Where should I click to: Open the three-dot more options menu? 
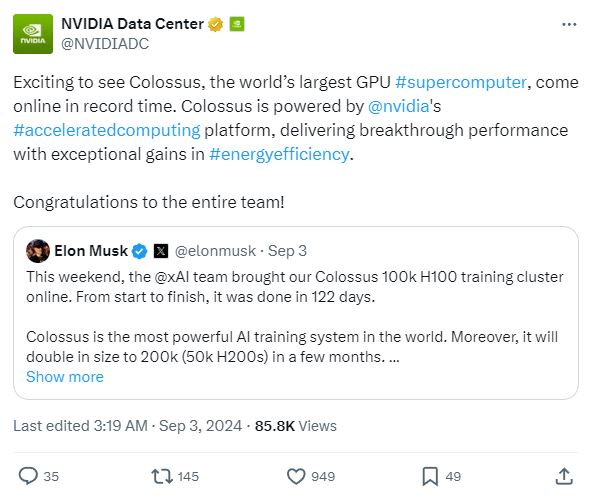(x=569, y=25)
